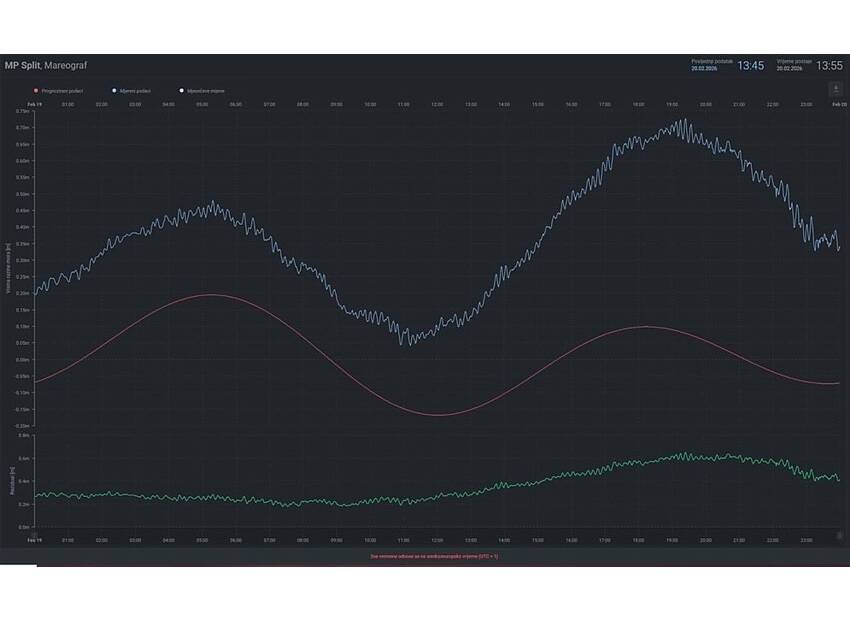Image resolution: width=850 pixels, height=620 pixels.
Task: Click the Feb 19 label on top axis
Action: click(x=34, y=104)
